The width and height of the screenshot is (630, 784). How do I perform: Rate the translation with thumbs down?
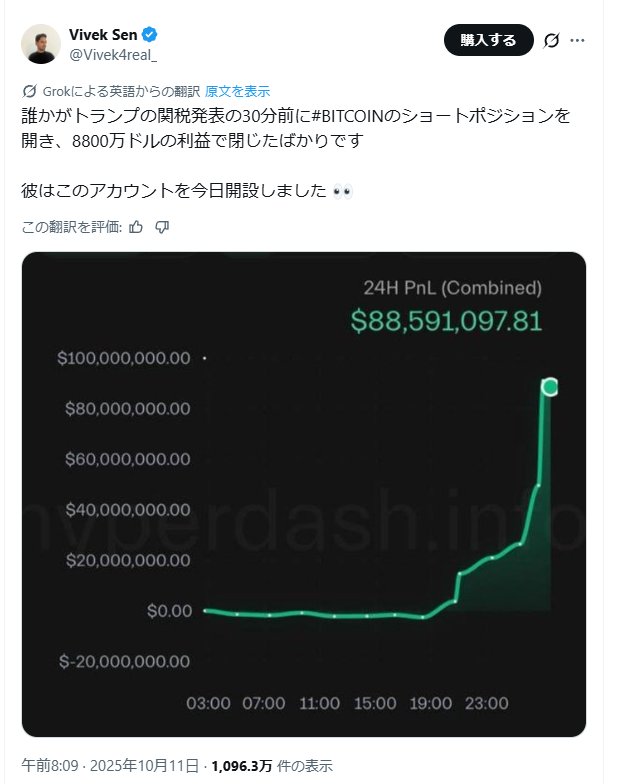pos(162,227)
